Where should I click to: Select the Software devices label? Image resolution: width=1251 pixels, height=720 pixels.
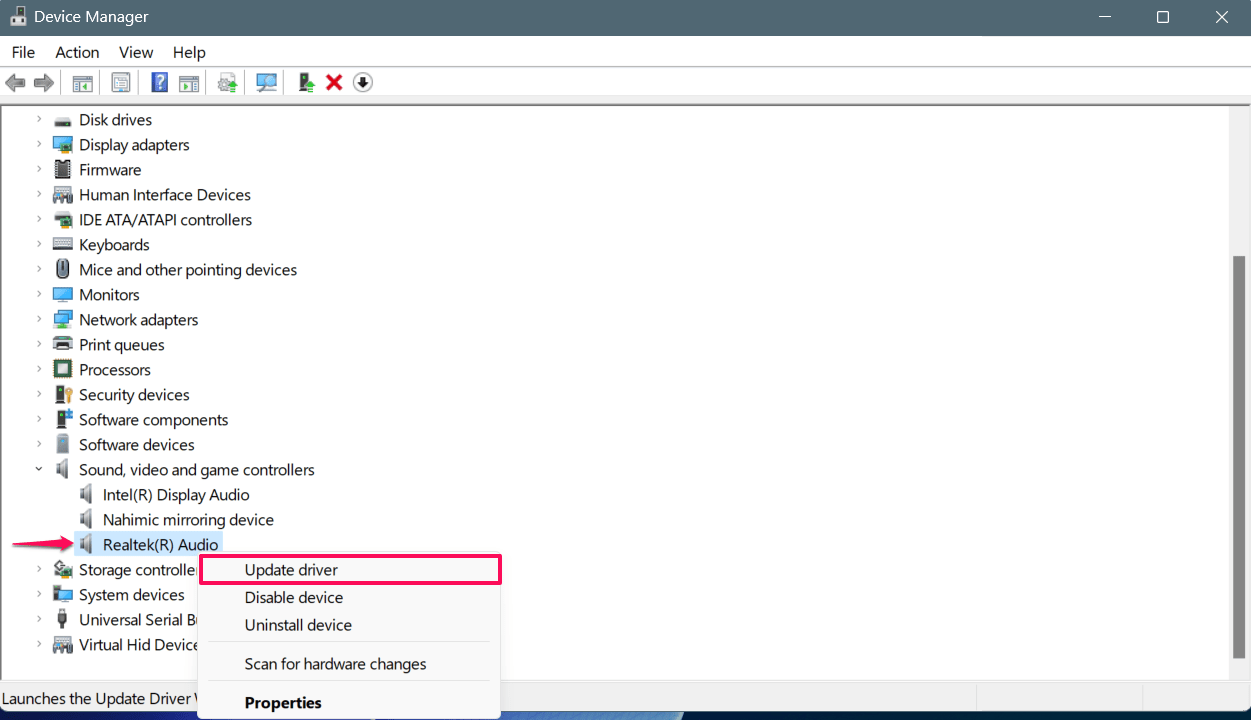pyautogui.click(x=137, y=445)
